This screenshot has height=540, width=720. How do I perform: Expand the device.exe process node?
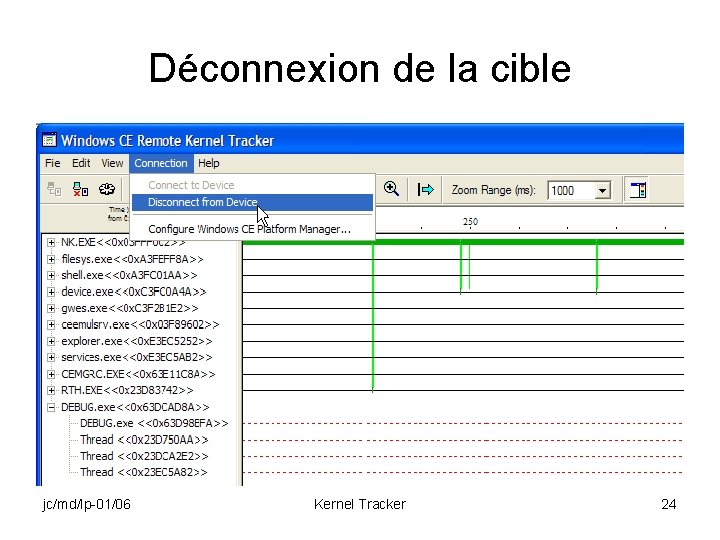tap(51, 292)
